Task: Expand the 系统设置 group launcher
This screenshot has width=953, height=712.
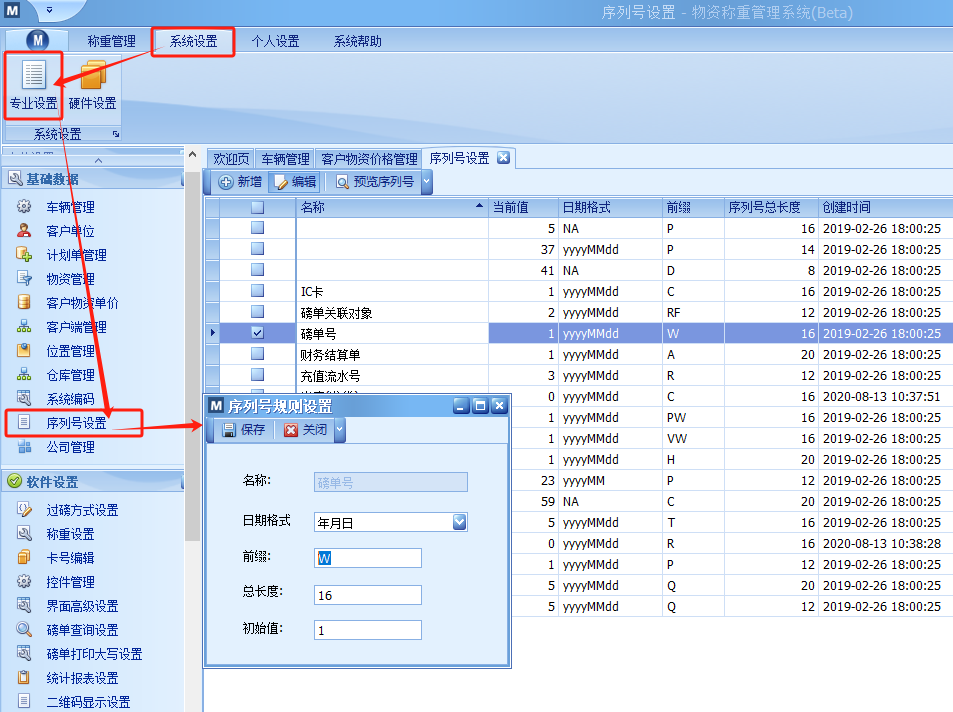Action: click(x=115, y=134)
